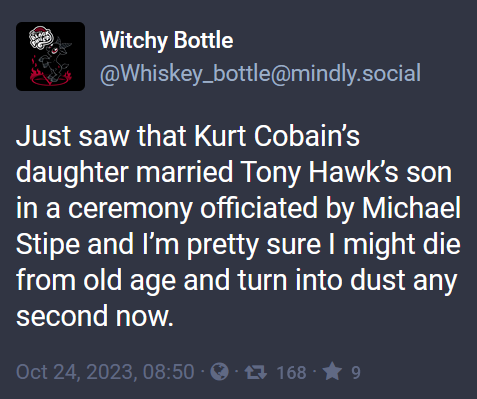Click the words "Kurt Cobain's" in post
Viewport: 477px width, 399px height.
click(277, 136)
